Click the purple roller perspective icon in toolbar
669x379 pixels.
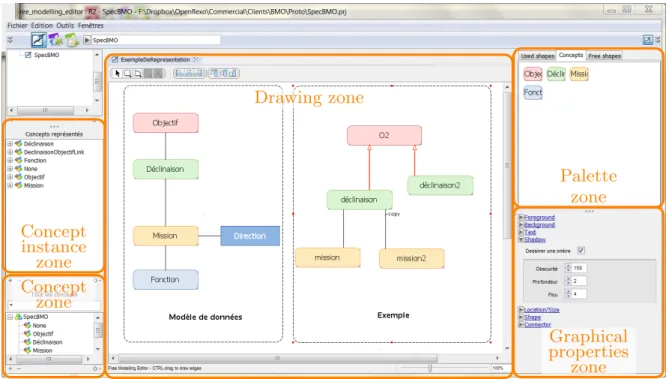pyautogui.click(x=55, y=40)
